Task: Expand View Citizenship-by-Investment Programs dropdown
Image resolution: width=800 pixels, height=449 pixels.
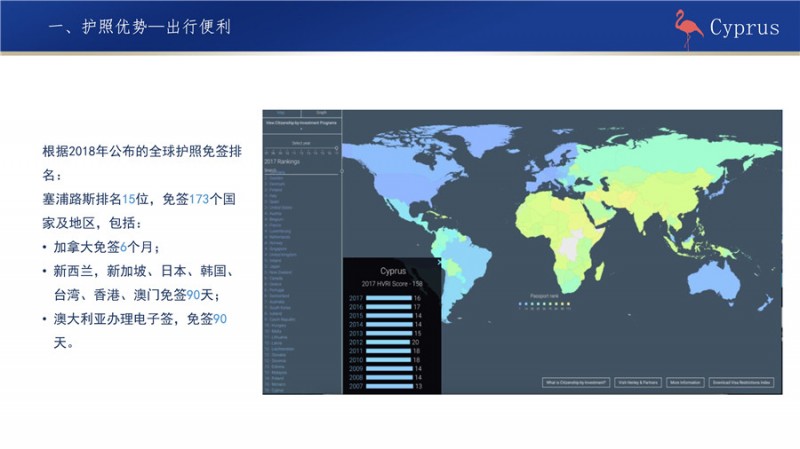Action: 302,125
